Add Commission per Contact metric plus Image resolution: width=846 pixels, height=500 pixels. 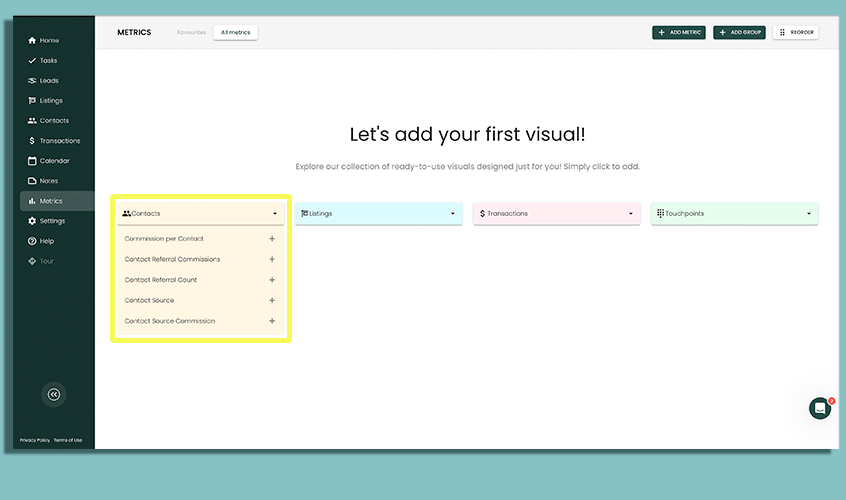tap(272, 239)
